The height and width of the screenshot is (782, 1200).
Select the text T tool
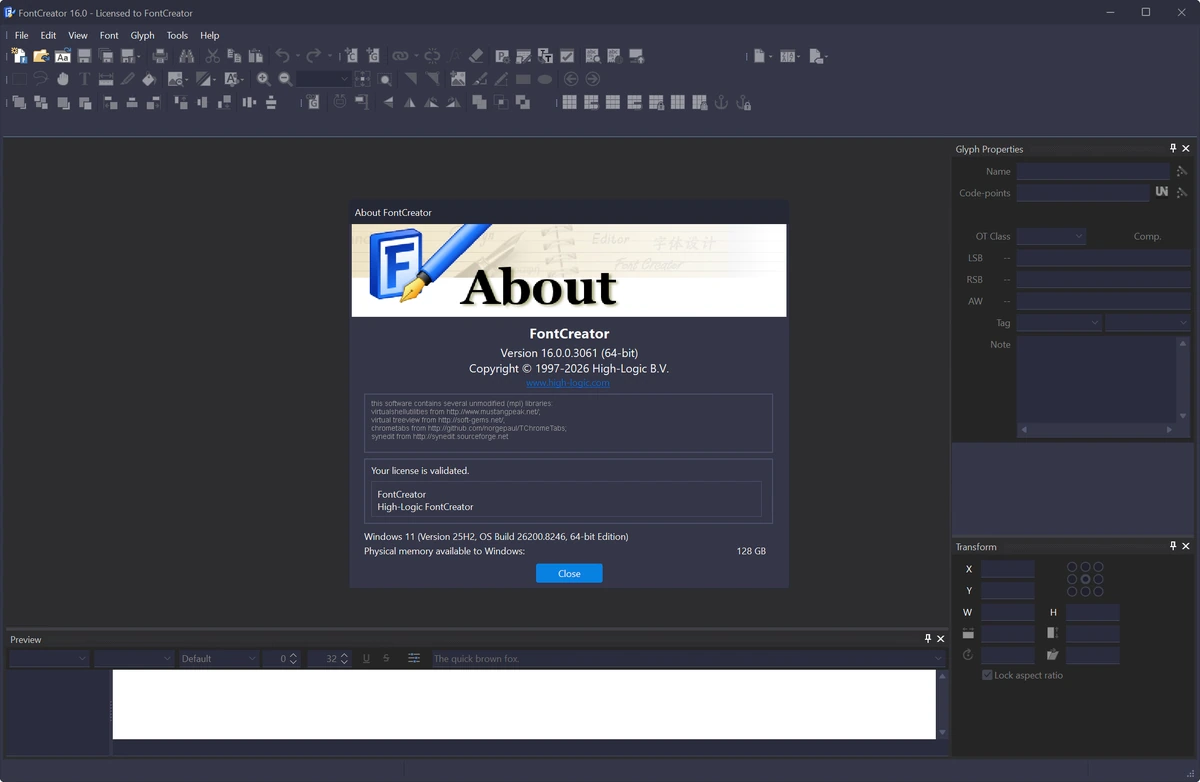pos(84,79)
